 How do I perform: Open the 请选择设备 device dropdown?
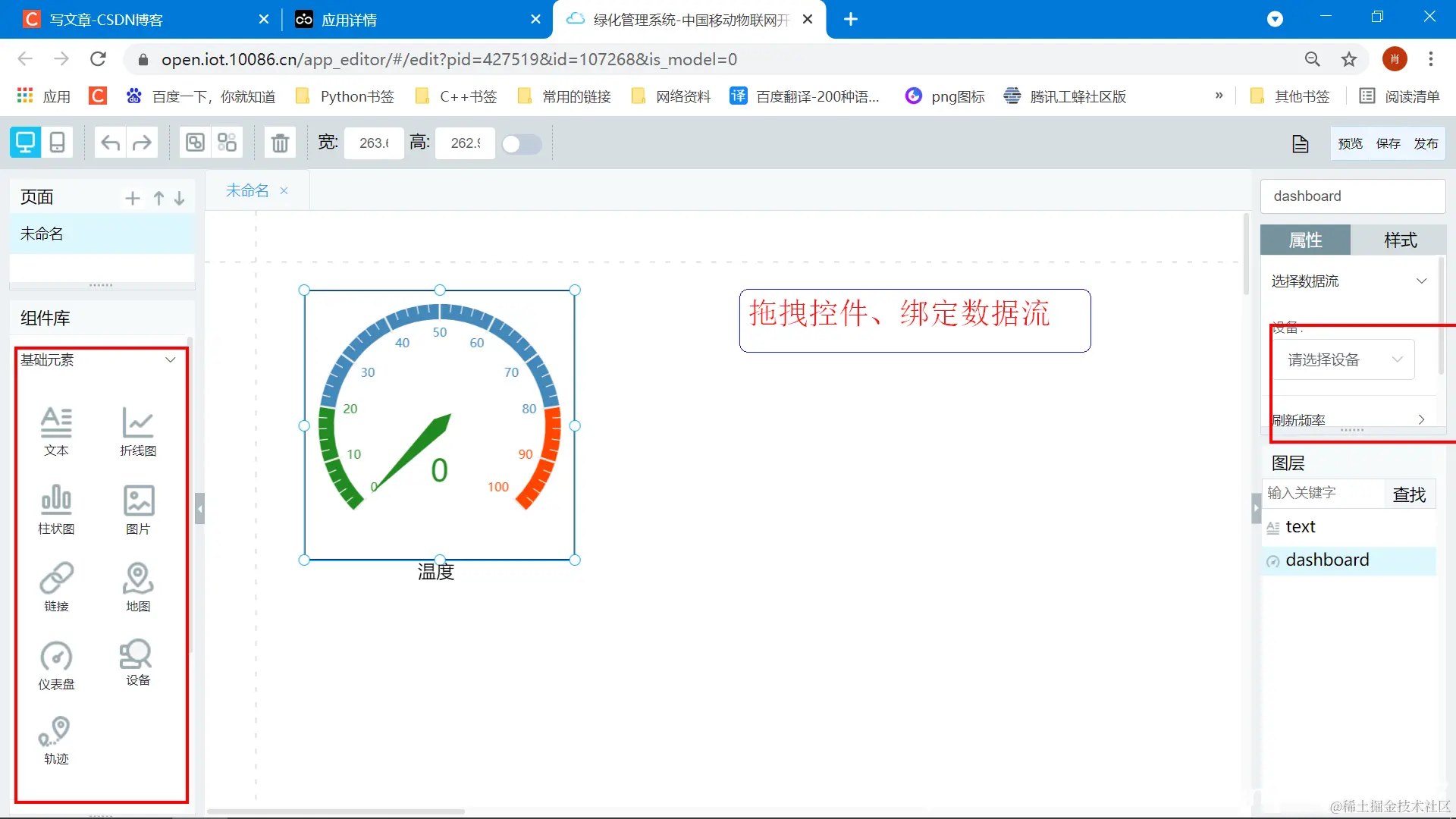pyautogui.click(x=1343, y=359)
